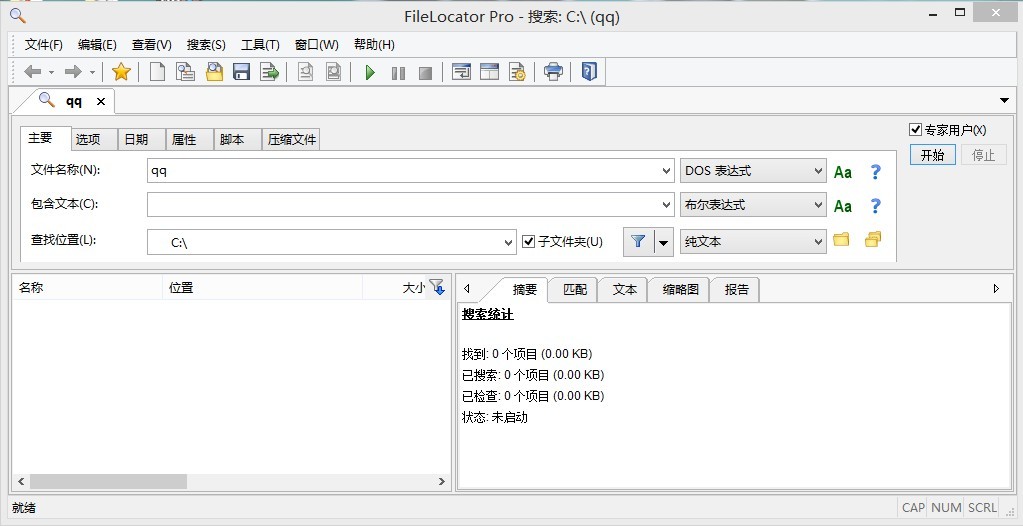Screen dimensions: 1023x526
Task: Click the filter icon in results header
Action: [x=437, y=286]
